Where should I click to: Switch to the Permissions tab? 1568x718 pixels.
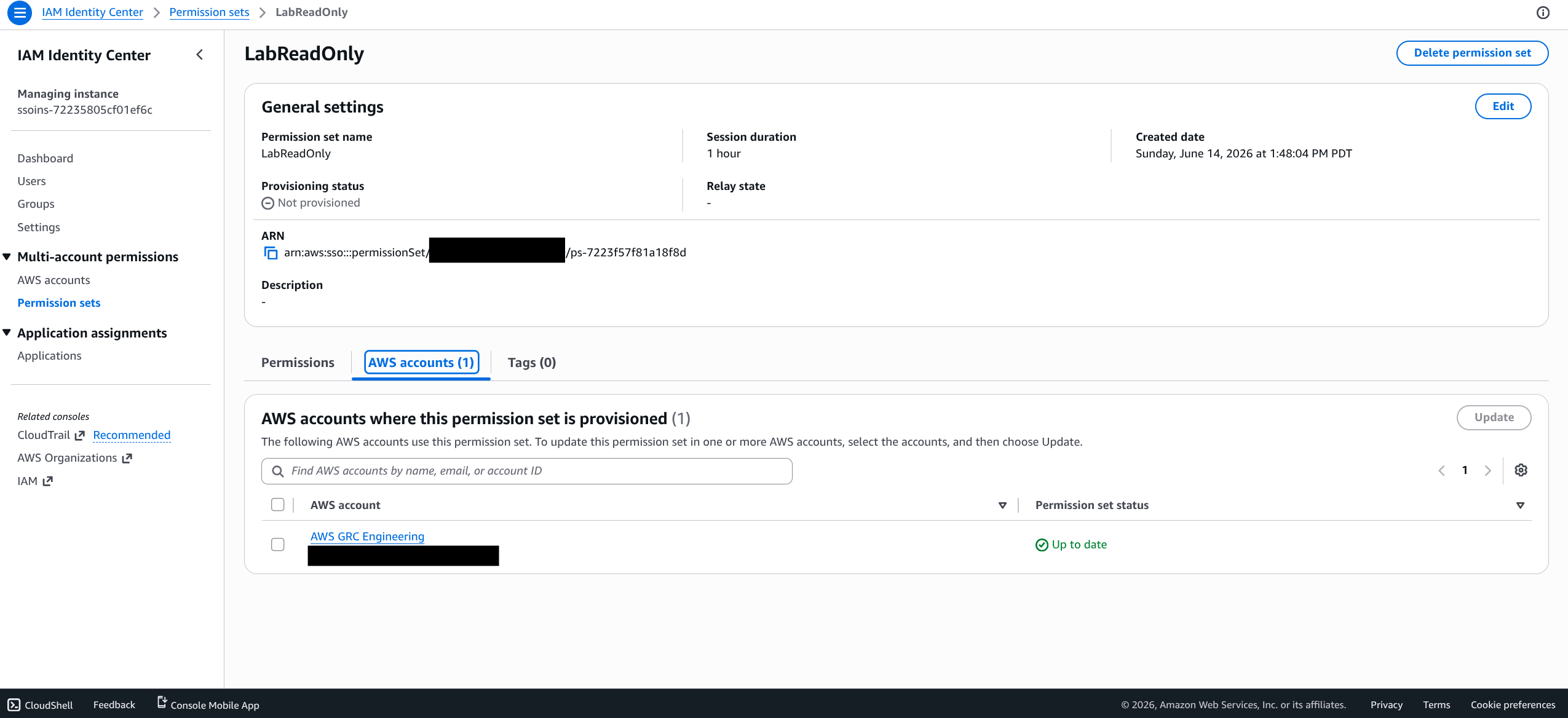tap(298, 363)
